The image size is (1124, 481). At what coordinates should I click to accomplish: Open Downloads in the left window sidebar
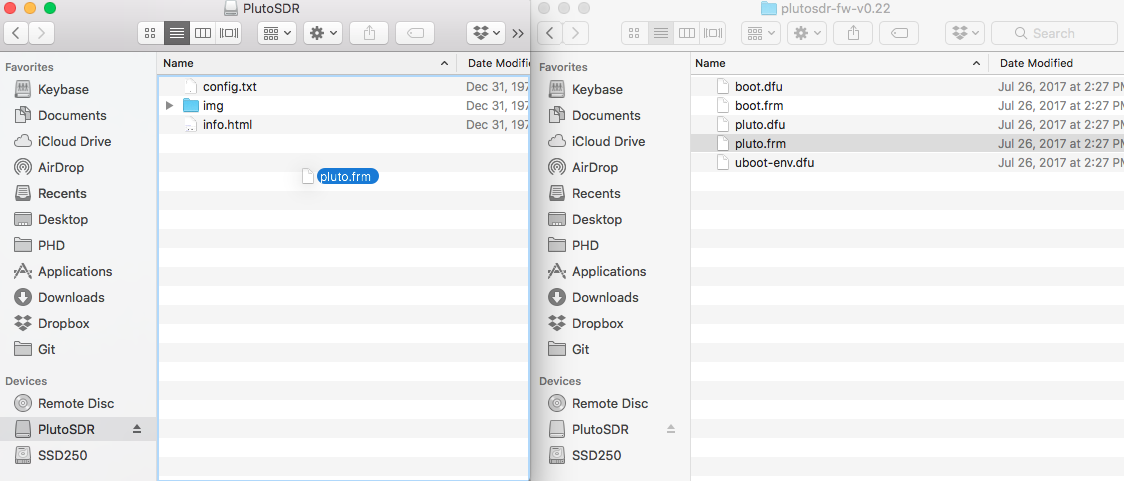tap(71, 297)
